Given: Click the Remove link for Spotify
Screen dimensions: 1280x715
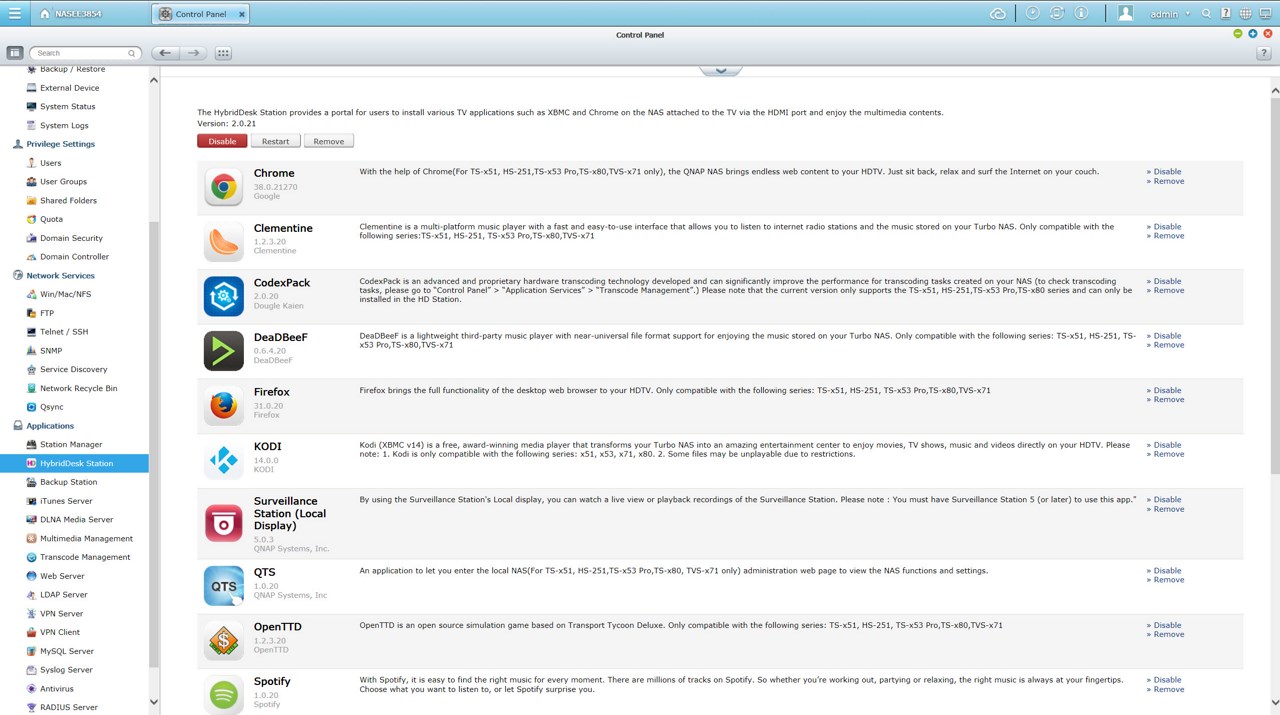Looking at the screenshot, I should 1167,689.
